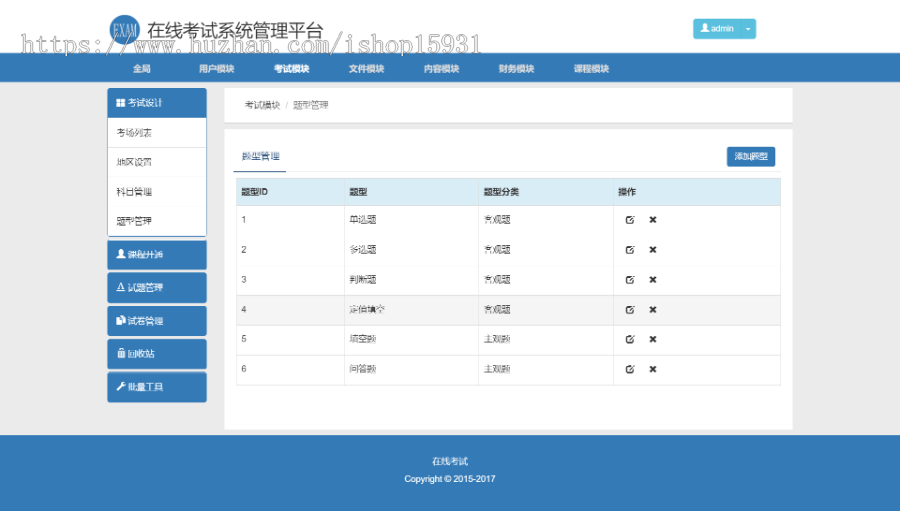
Task: Edit the row 6 问答题 entry
Action: (630, 369)
